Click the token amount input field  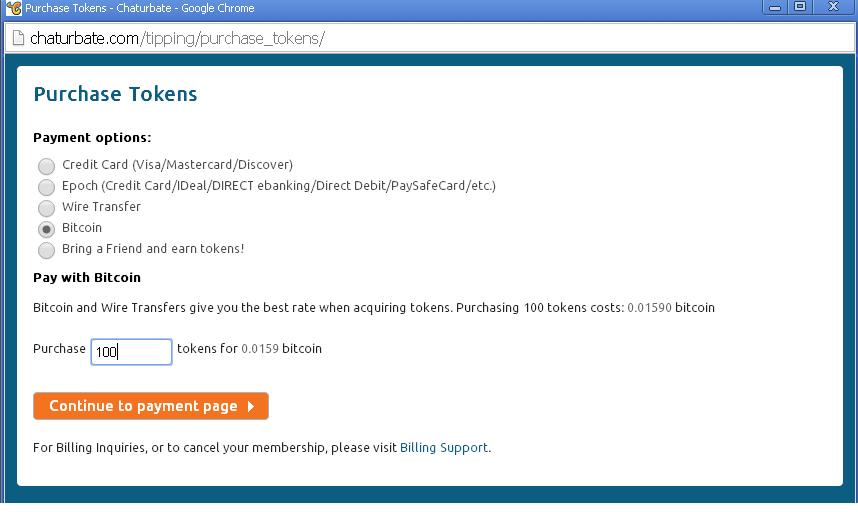tap(131, 352)
